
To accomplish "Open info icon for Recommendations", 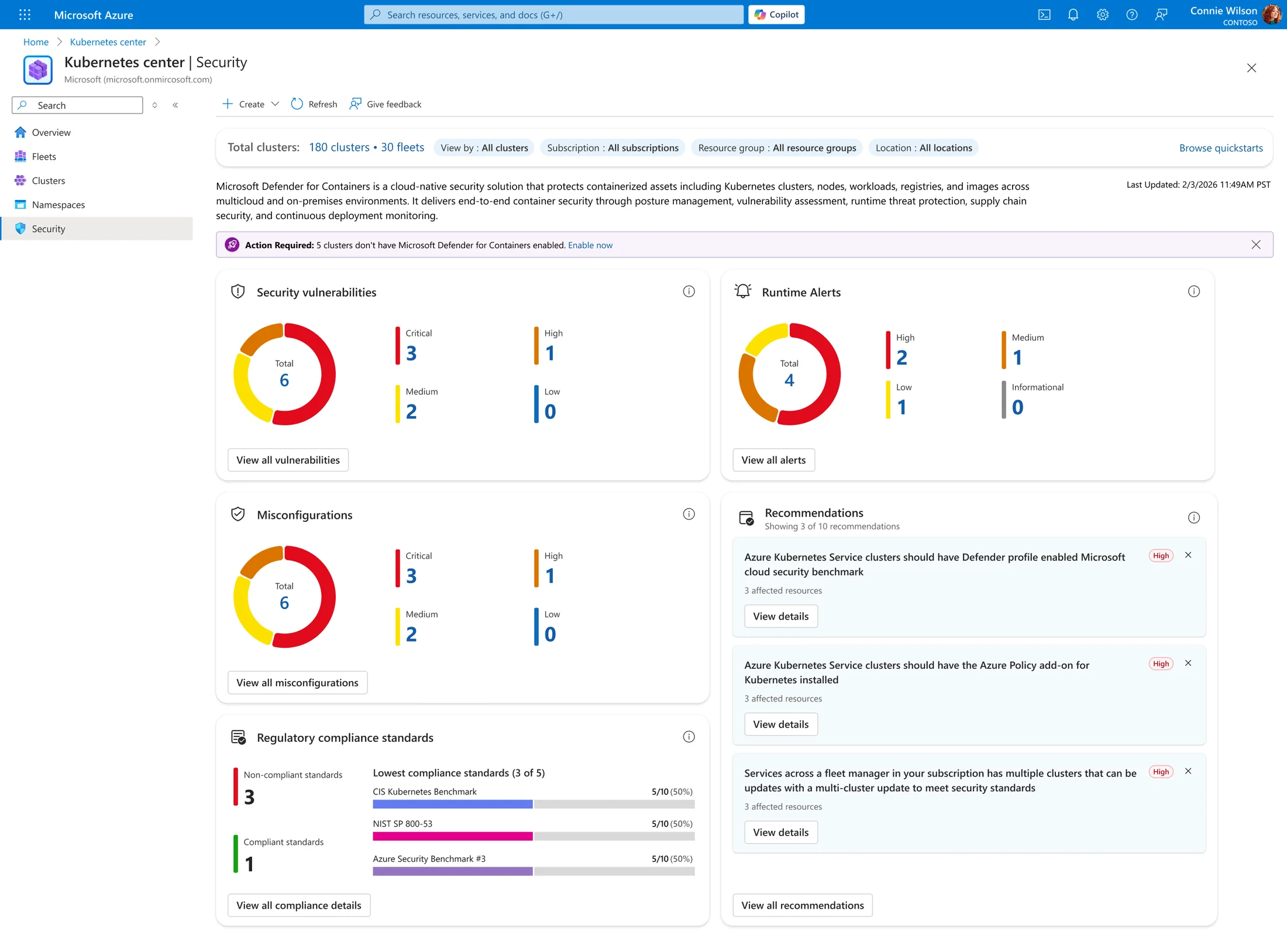I will [x=1193, y=517].
